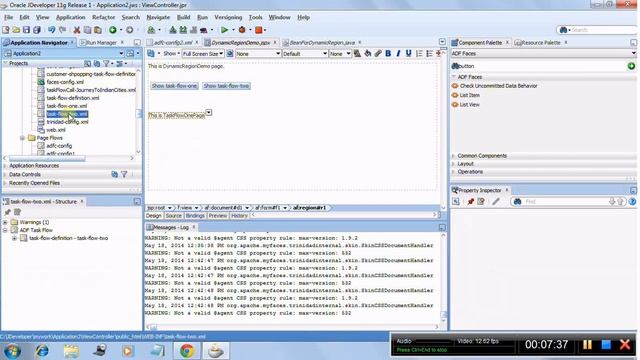The height and width of the screenshot is (360, 640).
Task: Click the pin icon in Property Inspector
Action: coord(471,202)
